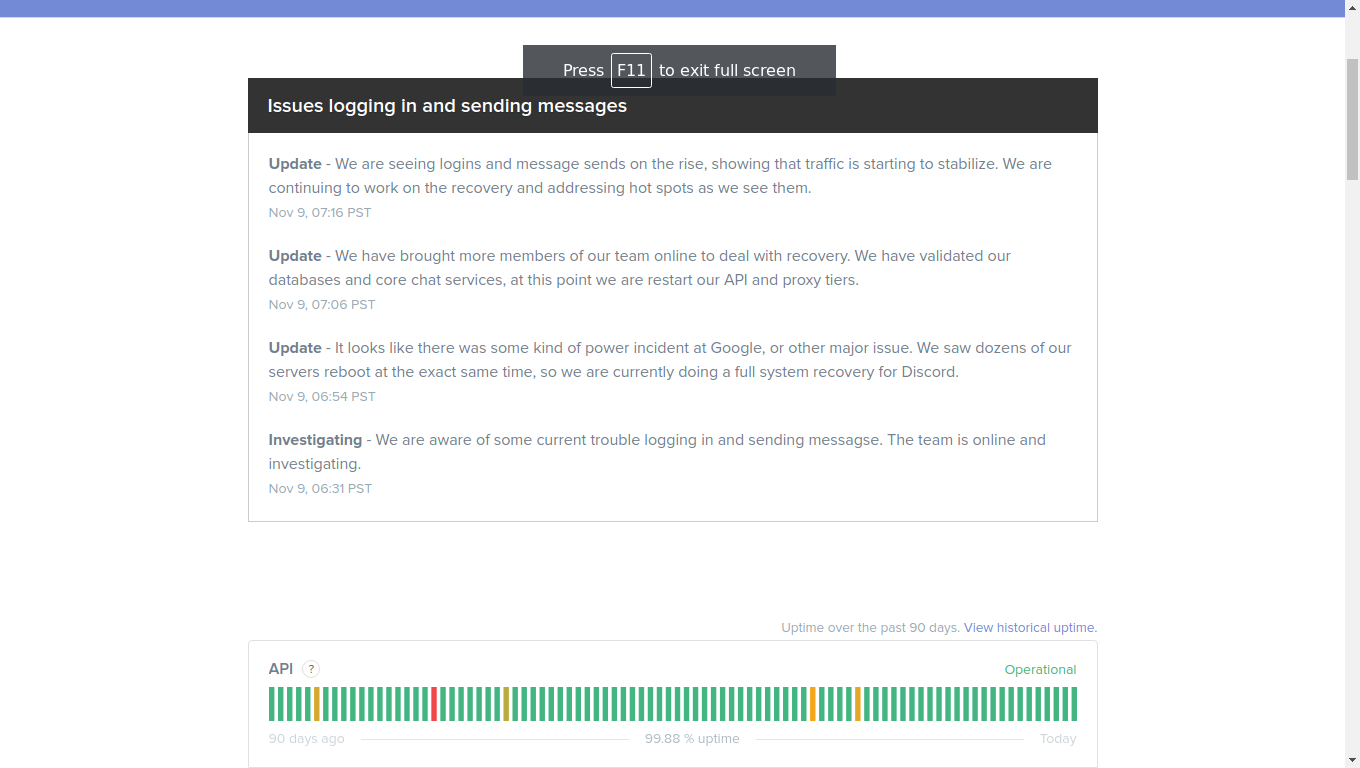The width and height of the screenshot is (1360, 768).
Task: Click the 'Nov 9, 06:31 PST' timestamp
Action: [x=320, y=489]
